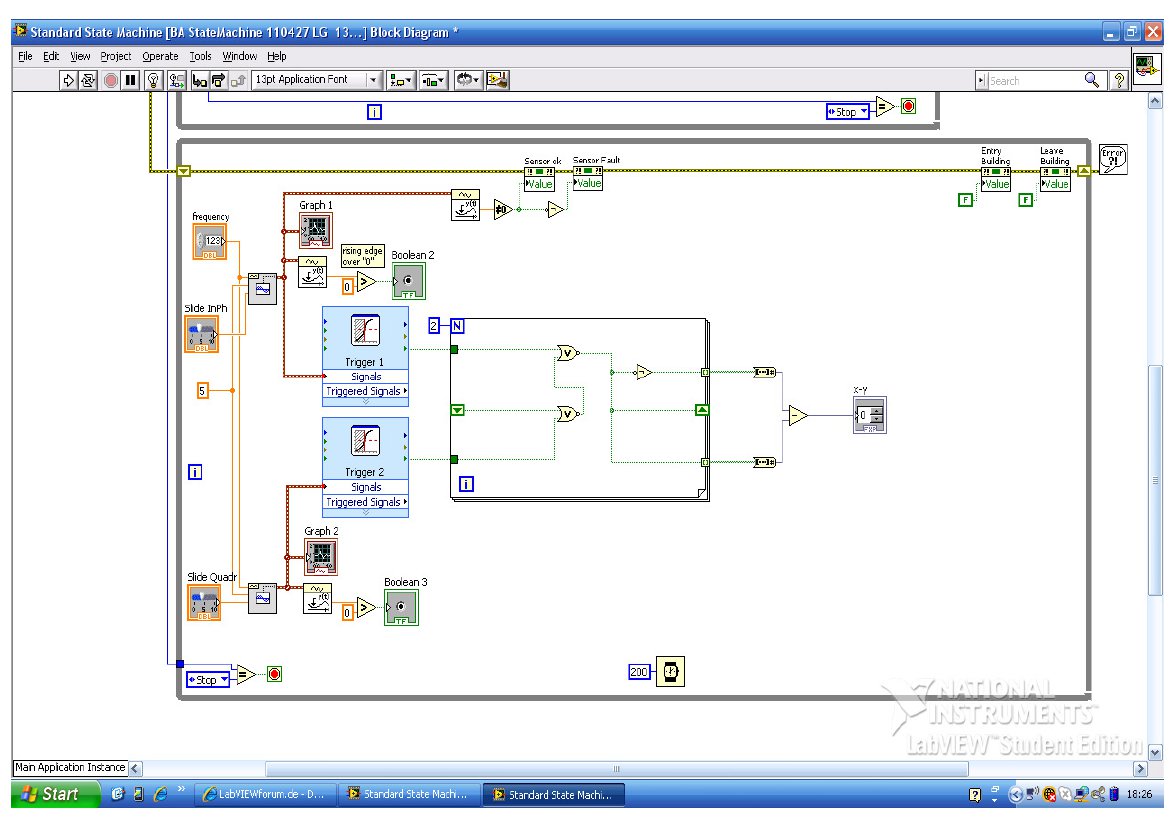Viewport: 1169px width, 826px height.
Task: Select the Graph 1 terminal
Action: [315, 230]
